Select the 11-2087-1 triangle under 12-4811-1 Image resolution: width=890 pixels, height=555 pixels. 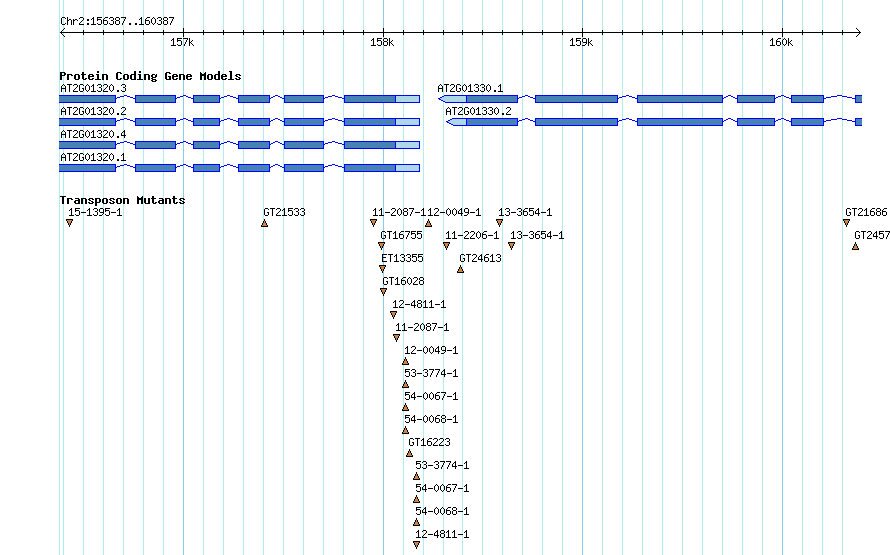coord(397,338)
